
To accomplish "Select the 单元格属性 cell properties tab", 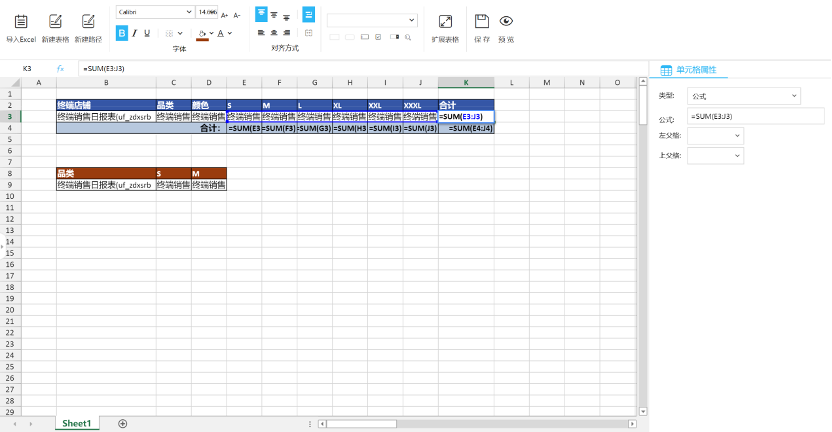I will (x=694, y=70).
